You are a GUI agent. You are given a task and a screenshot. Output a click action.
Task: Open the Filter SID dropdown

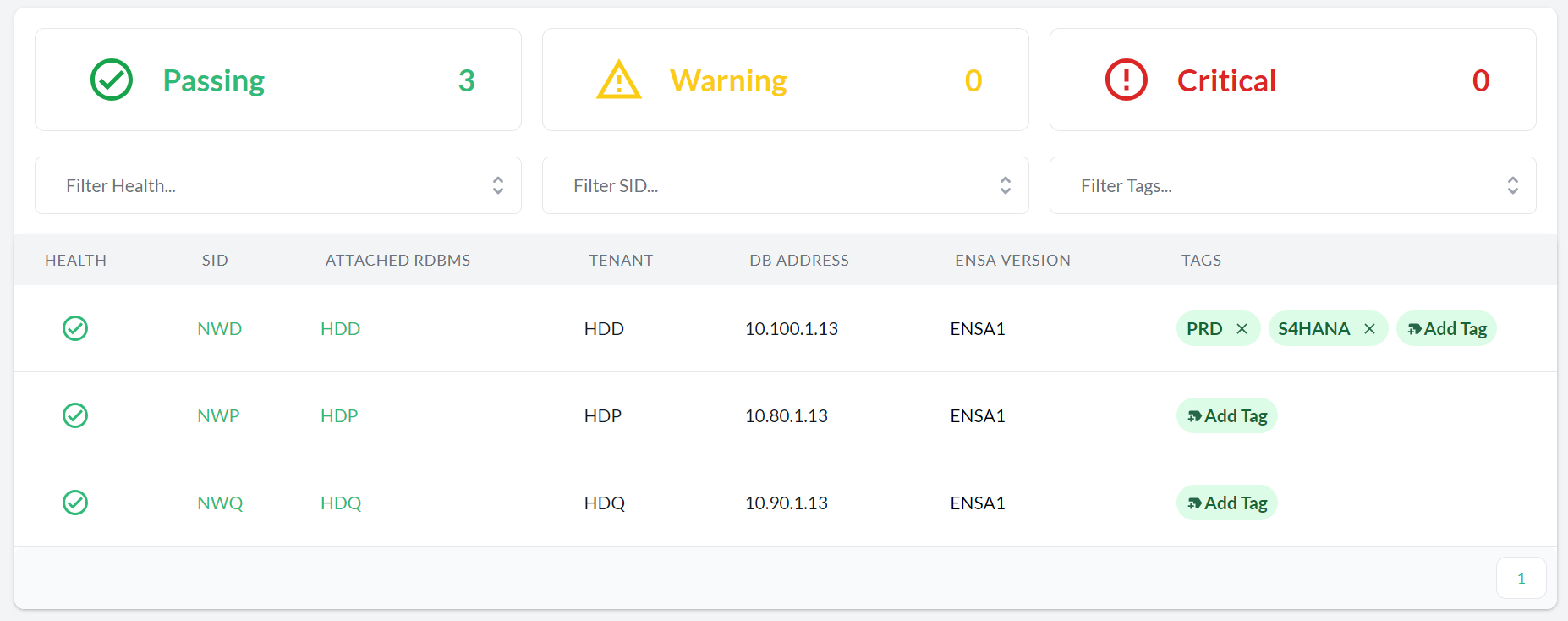click(785, 185)
